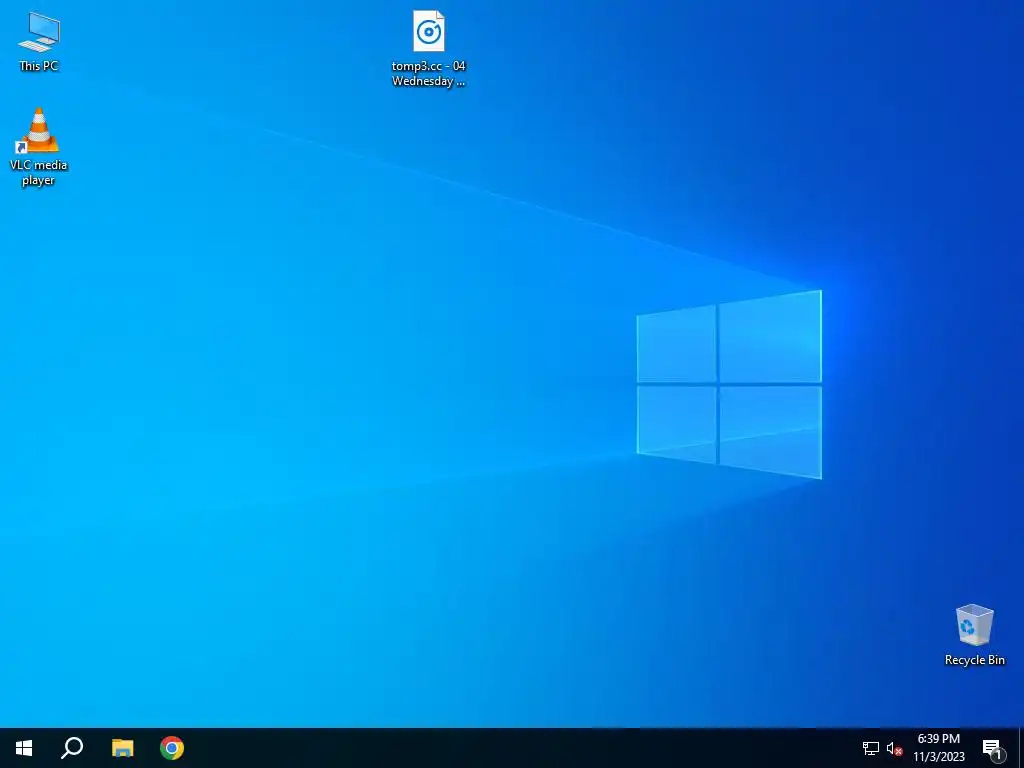Click the 'This PC' label text
This screenshot has height=768, width=1024.
[39, 65]
